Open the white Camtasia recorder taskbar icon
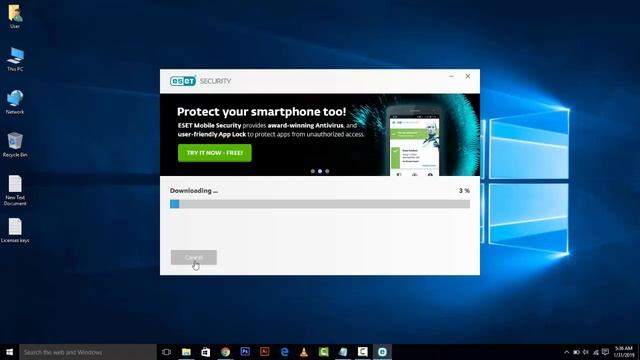The image size is (640, 360). coord(362,352)
